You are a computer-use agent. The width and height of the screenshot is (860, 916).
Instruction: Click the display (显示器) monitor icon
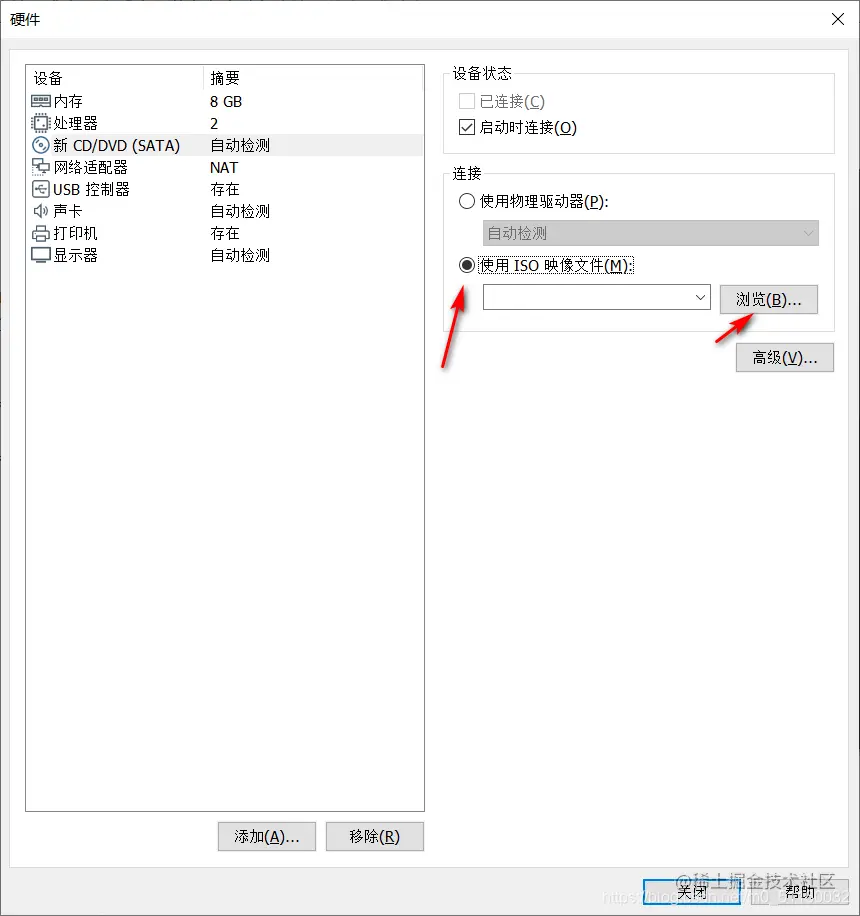click(x=41, y=255)
